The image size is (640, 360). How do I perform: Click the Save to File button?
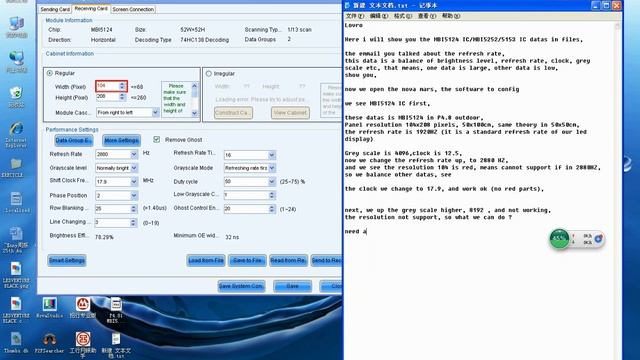point(247,260)
